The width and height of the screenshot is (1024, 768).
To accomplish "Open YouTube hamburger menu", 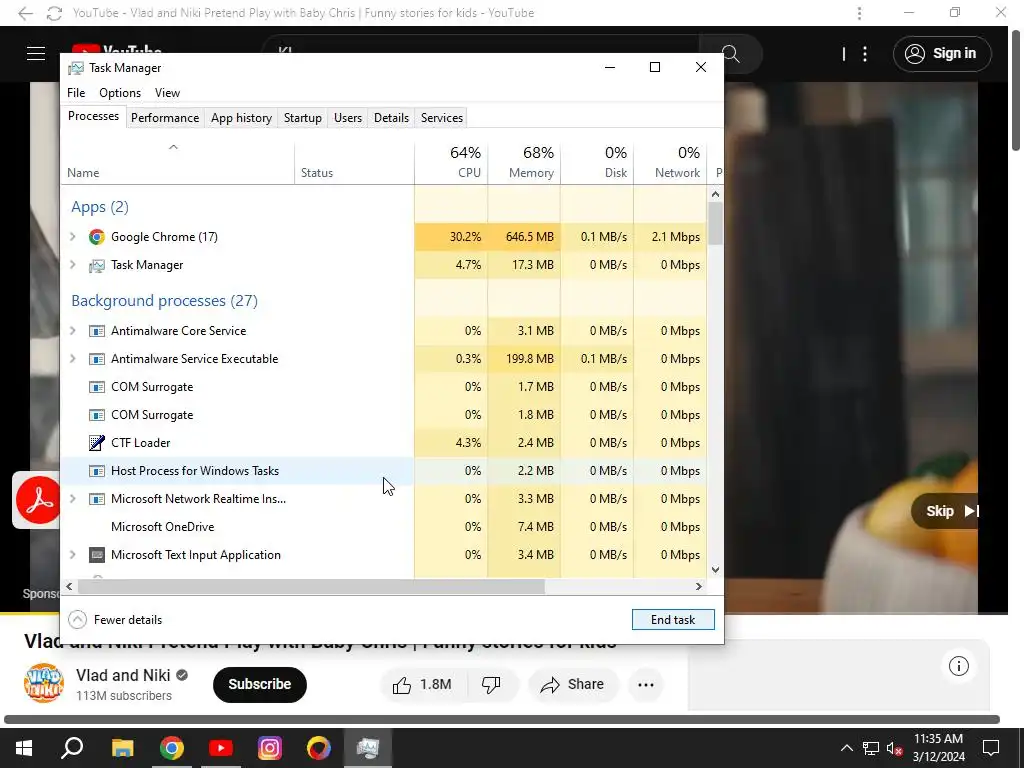I will tap(36, 54).
